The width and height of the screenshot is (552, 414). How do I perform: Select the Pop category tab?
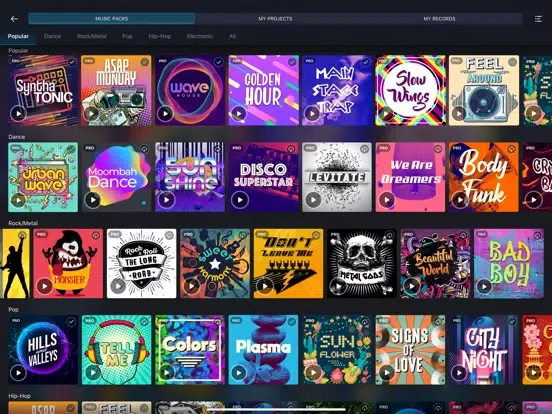pyautogui.click(x=127, y=36)
